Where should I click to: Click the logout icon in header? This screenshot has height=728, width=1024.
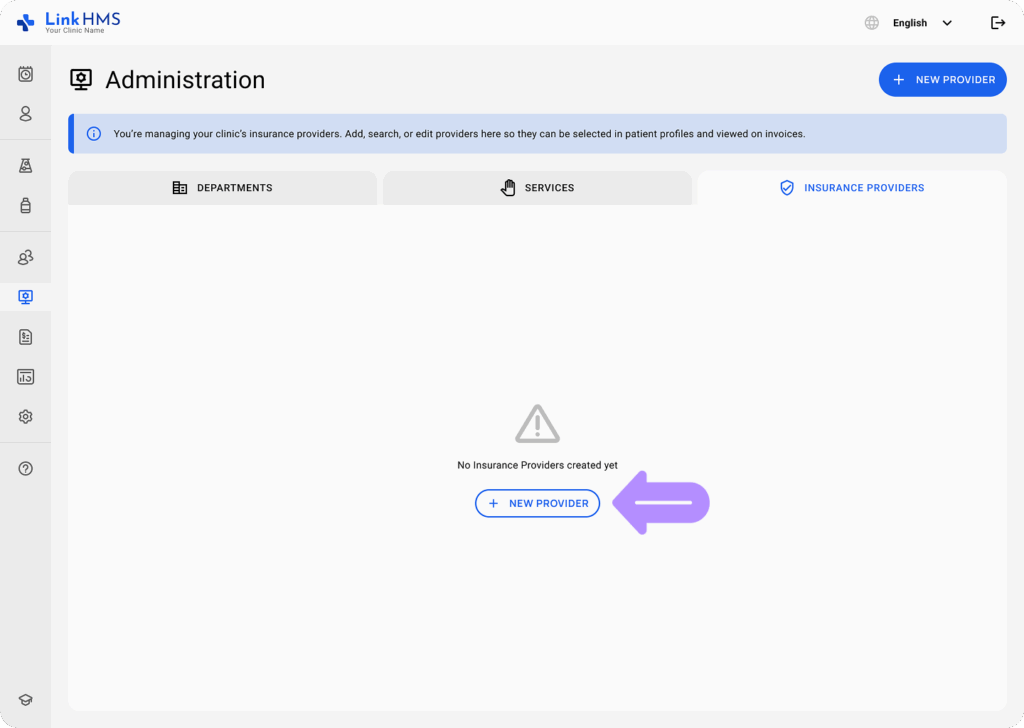(x=997, y=23)
